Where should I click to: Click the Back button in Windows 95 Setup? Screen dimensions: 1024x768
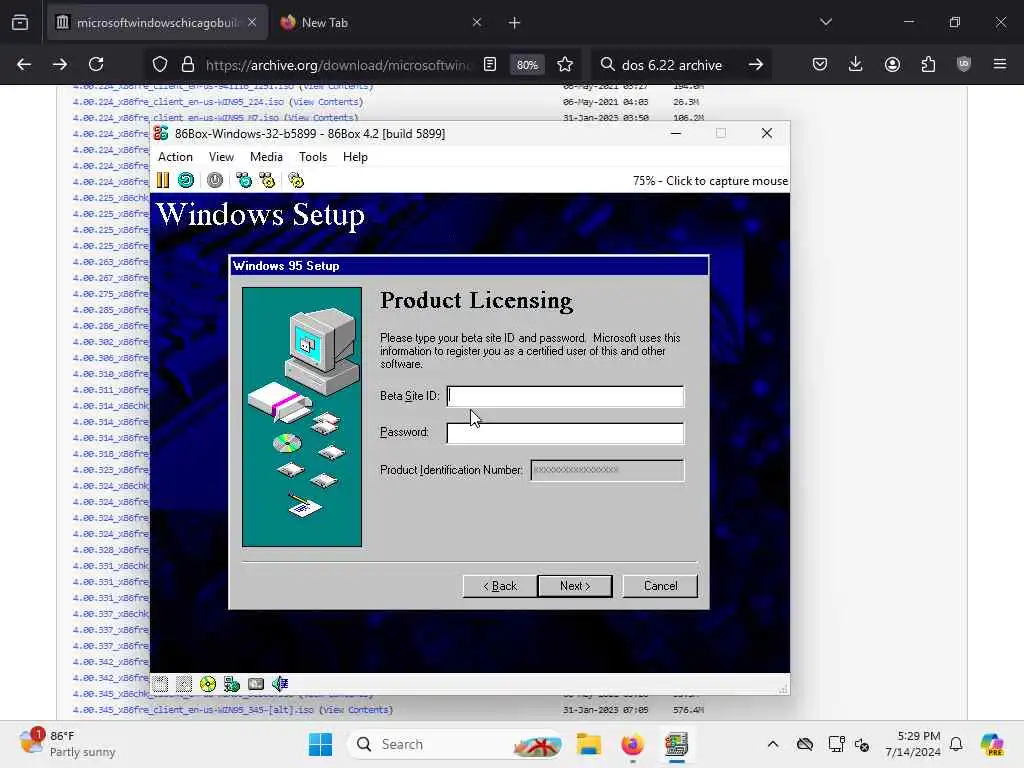click(x=500, y=586)
